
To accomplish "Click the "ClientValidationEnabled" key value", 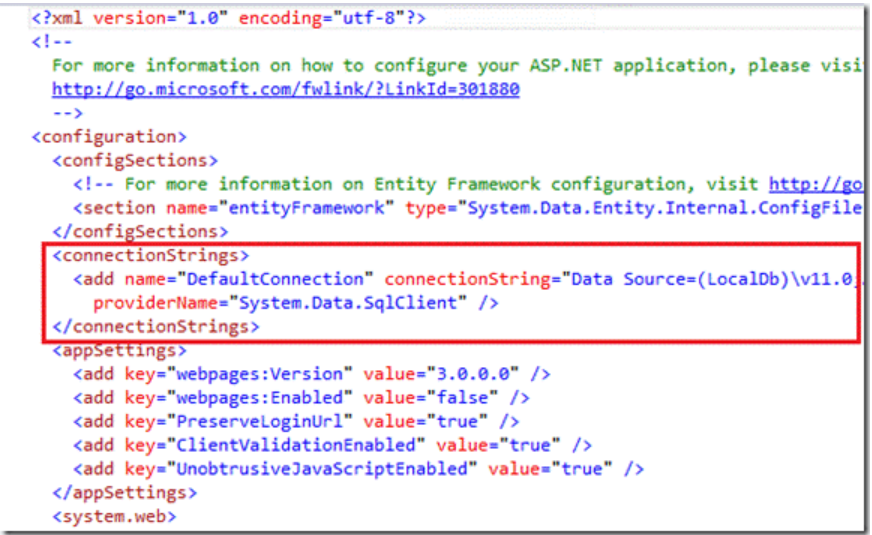I will click(x=292, y=445).
